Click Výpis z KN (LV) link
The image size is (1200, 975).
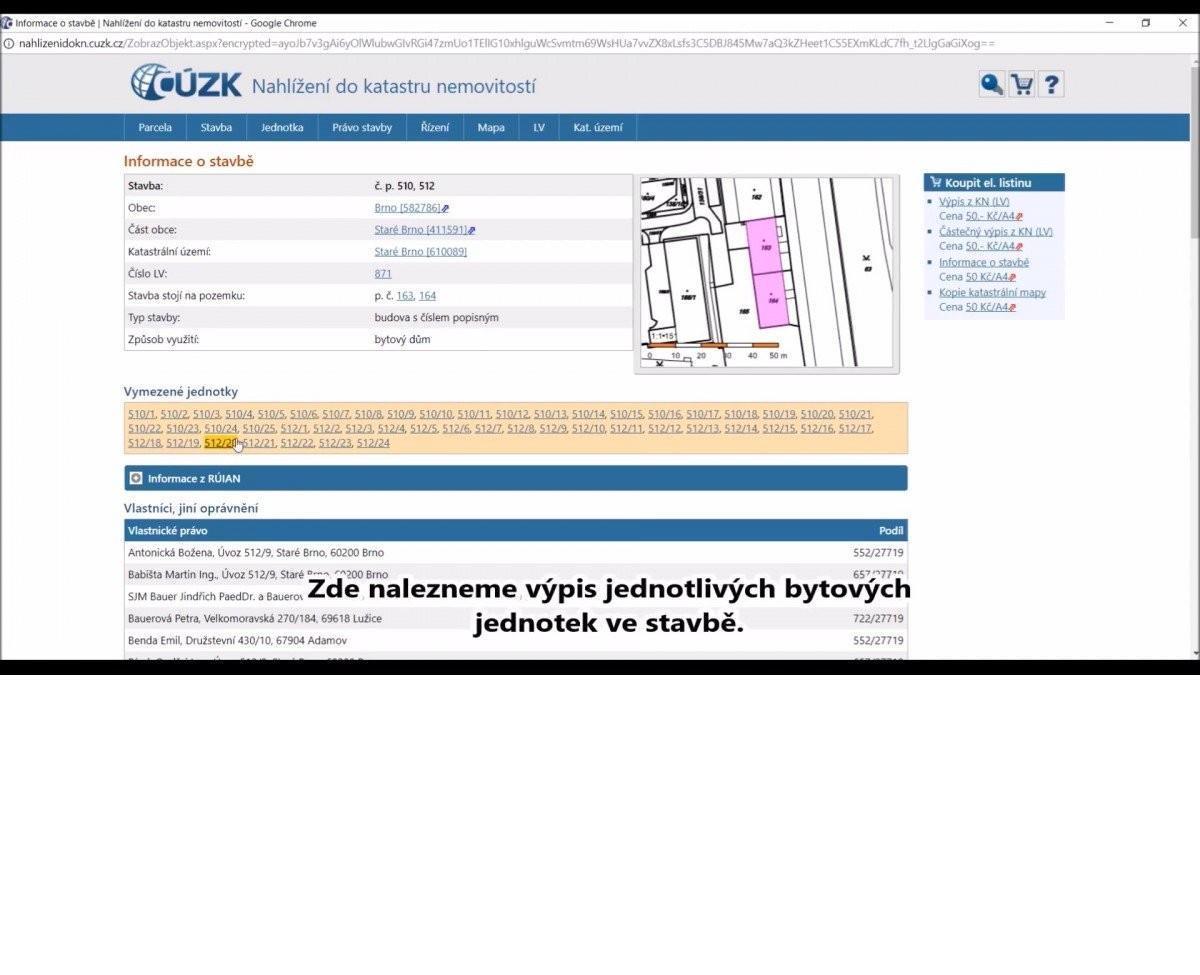[974, 202]
